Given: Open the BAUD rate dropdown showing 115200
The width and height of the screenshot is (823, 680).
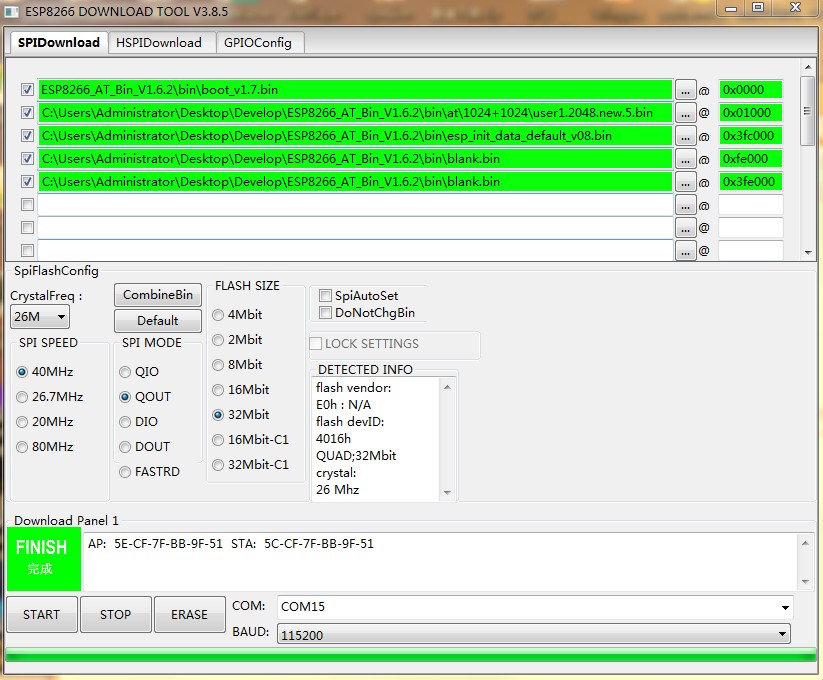Looking at the screenshot, I should (533, 634).
